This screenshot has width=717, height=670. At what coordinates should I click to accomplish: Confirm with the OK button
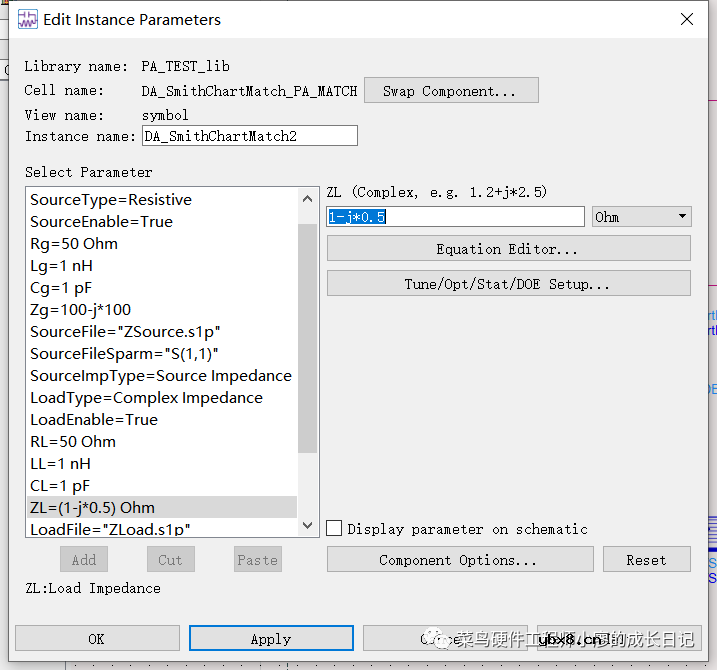point(96,639)
